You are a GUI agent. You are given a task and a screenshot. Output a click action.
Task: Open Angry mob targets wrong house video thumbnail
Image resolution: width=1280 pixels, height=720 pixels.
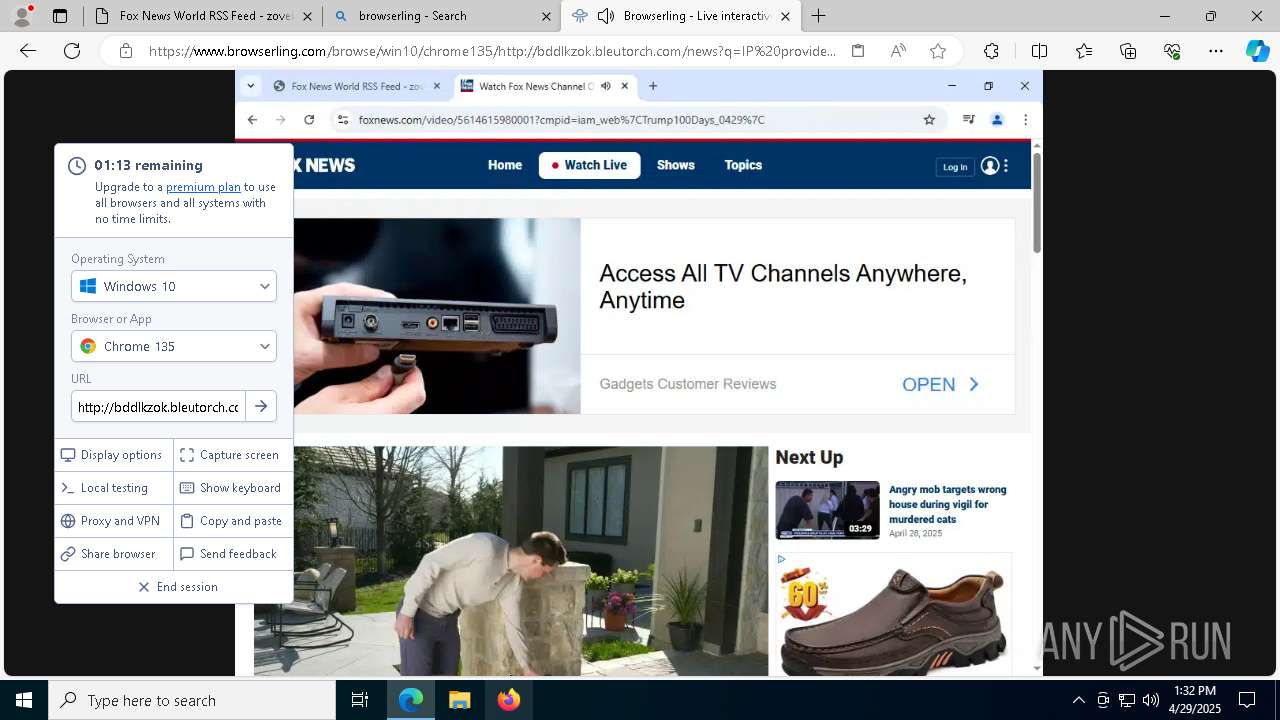click(827, 510)
